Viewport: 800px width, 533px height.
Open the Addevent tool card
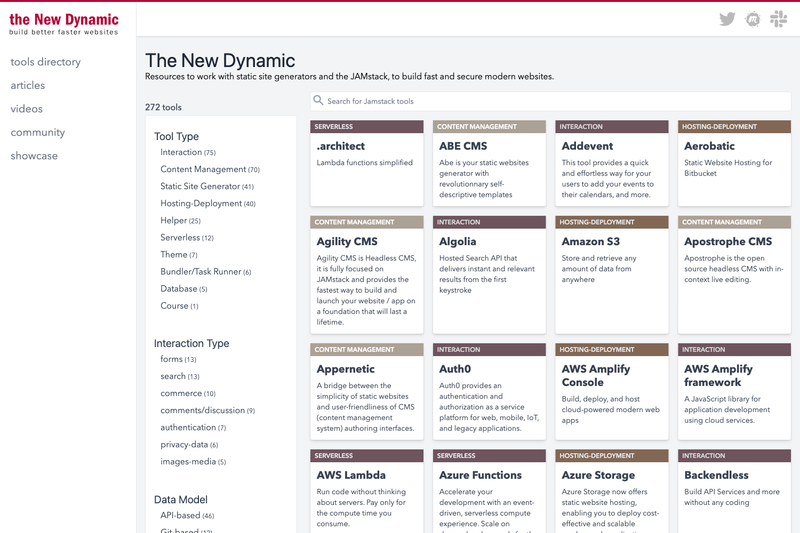coord(612,163)
